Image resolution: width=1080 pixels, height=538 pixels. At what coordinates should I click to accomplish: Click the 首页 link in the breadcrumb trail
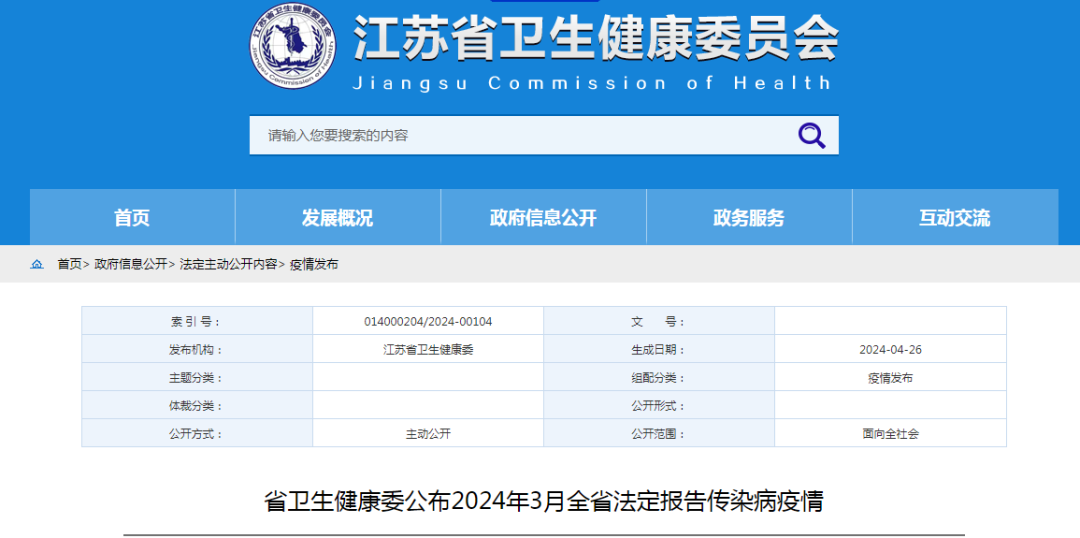click(x=69, y=264)
